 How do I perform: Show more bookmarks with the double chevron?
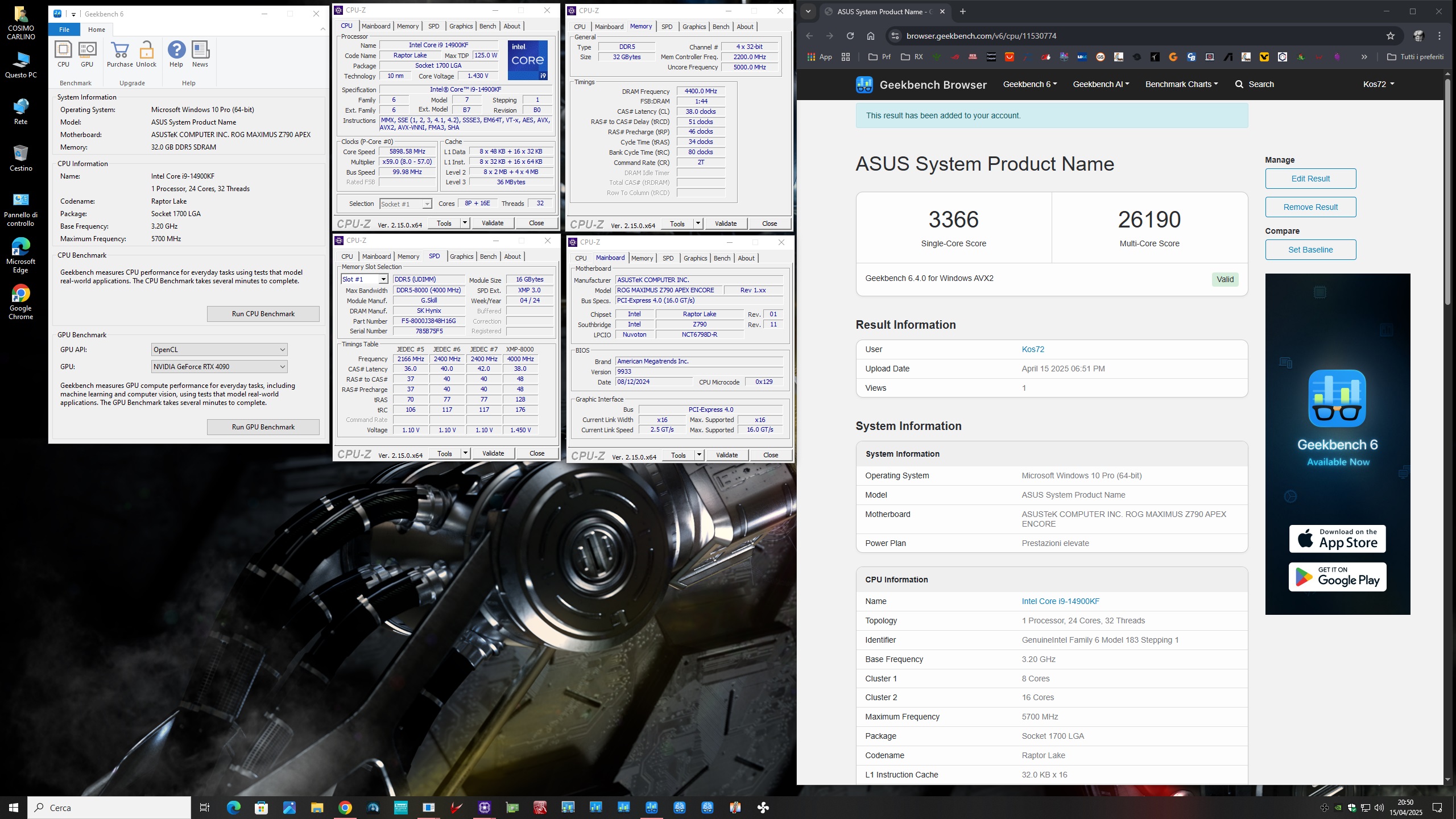(x=1364, y=57)
